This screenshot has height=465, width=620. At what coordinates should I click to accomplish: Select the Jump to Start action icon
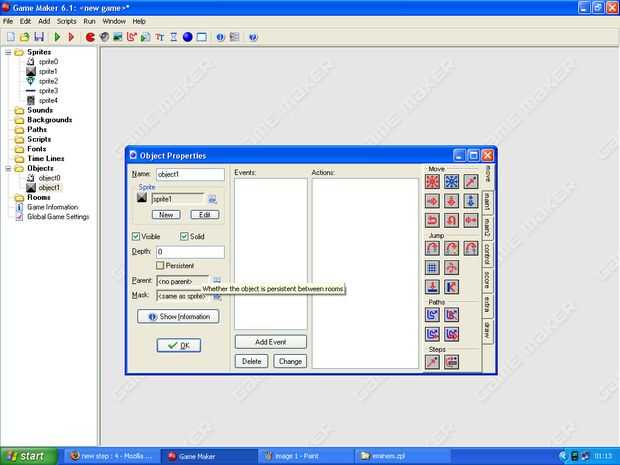coord(451,248)
